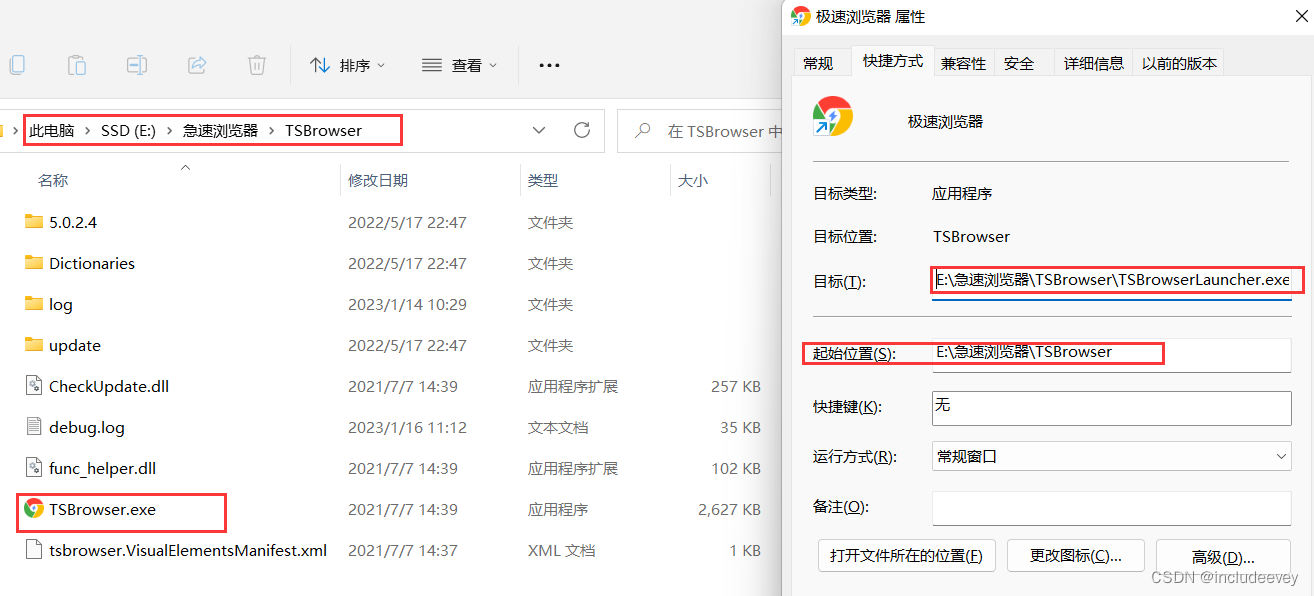This screenshot has height=596, width=1314.
Task: Switch to the 以前的版本 tab
Action: [1180, 63]
